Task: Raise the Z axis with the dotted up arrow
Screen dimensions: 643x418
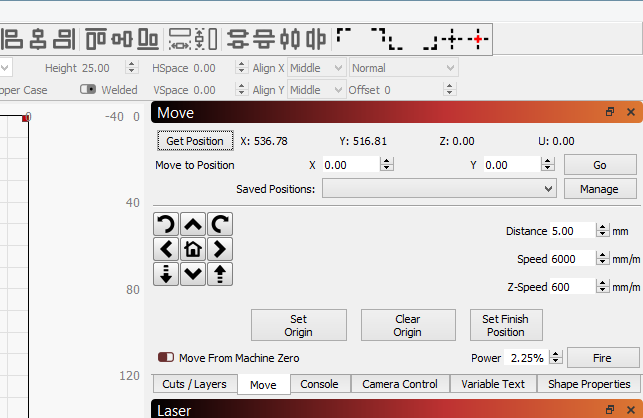Action: (x=219, y=273)
